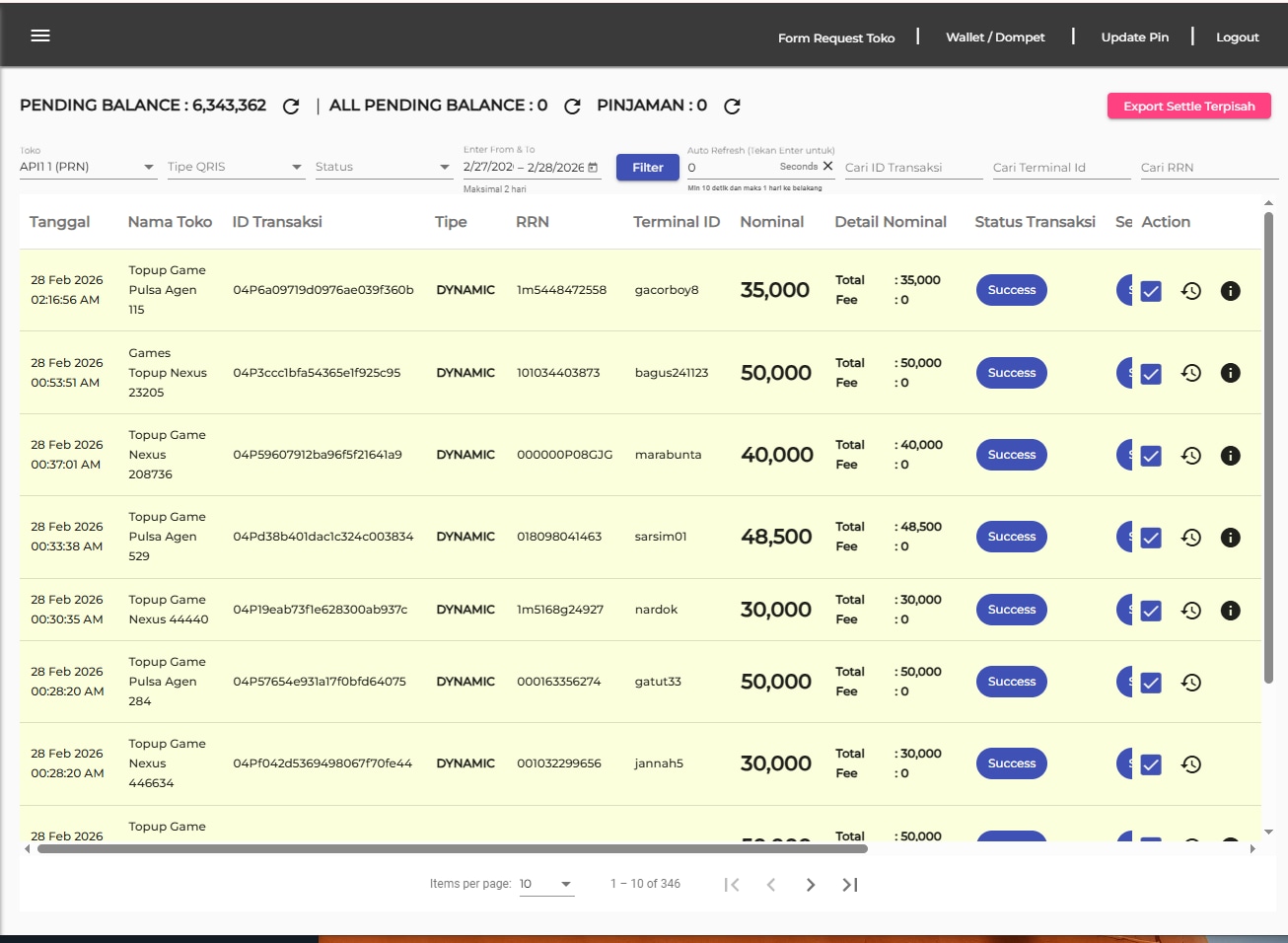Toggle the checkbox for the sarsim01 row

pyautogui.click(x=1151, y=538)
